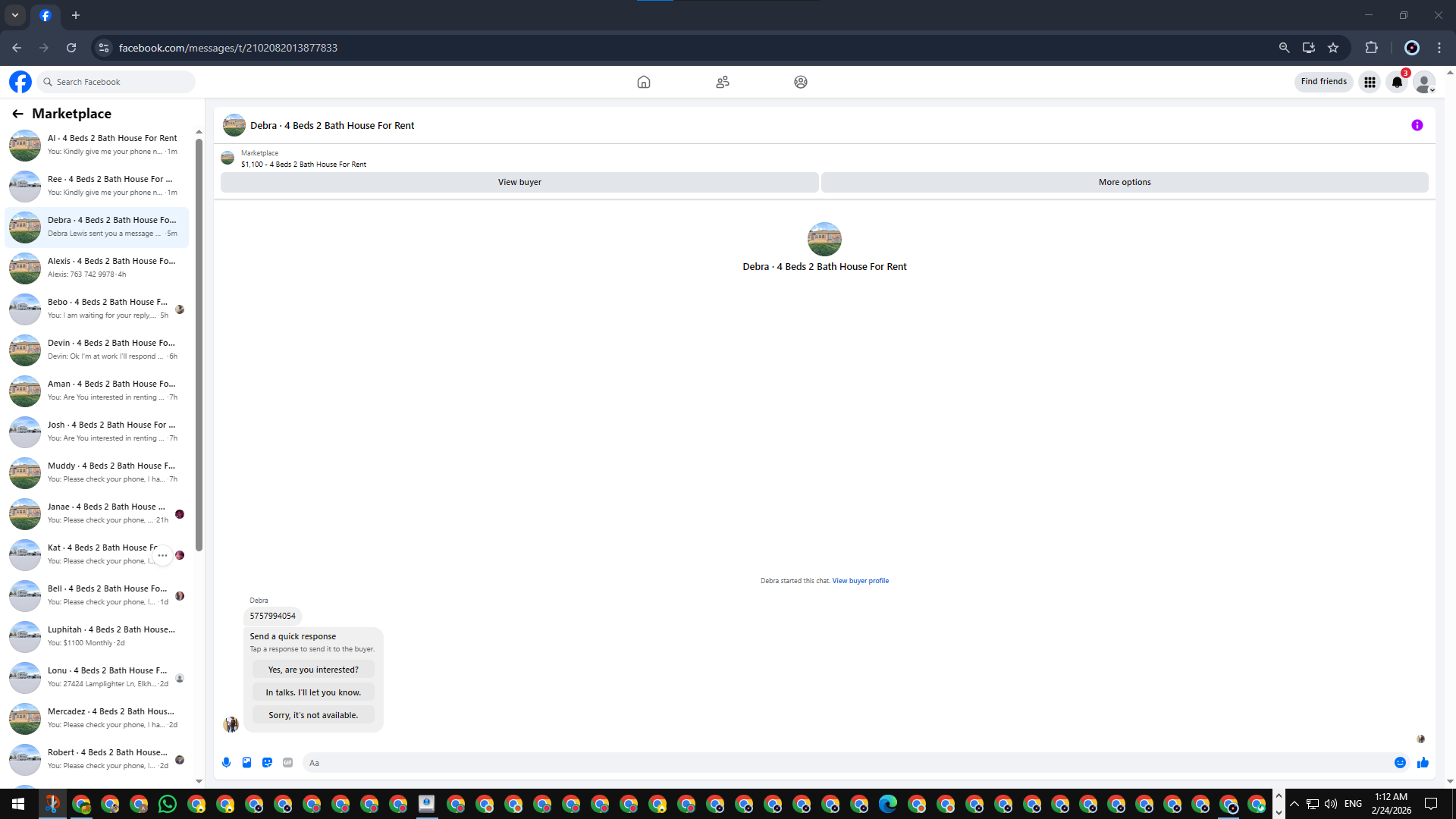
Task: Click the attach photo icon in composer
Action: pos(246,763)
